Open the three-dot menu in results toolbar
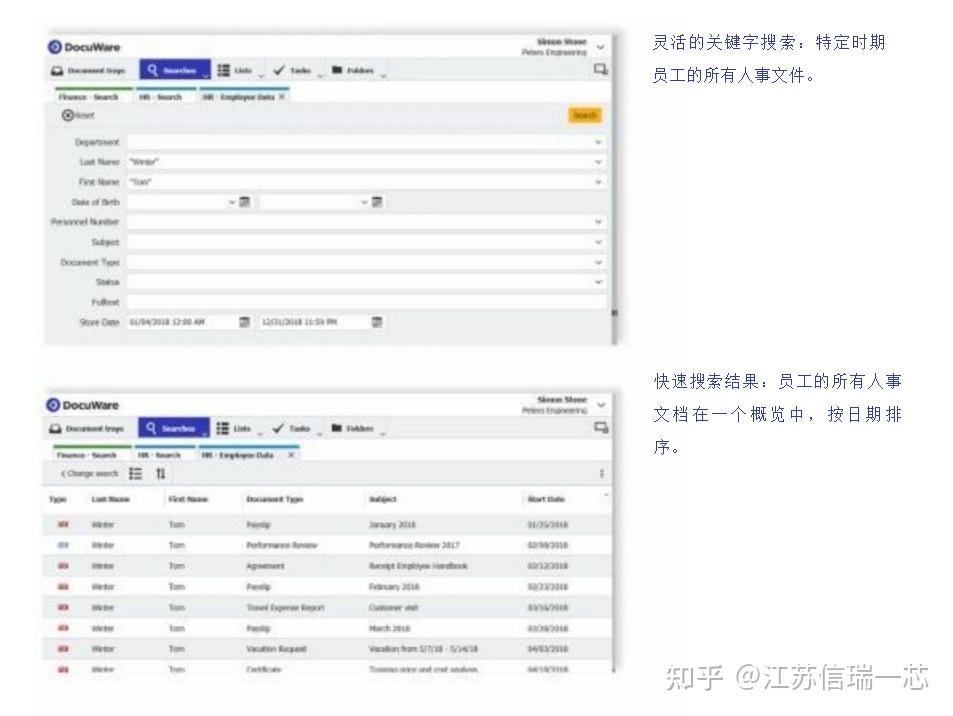Screen dimensions: 953x716 (602, 473)
